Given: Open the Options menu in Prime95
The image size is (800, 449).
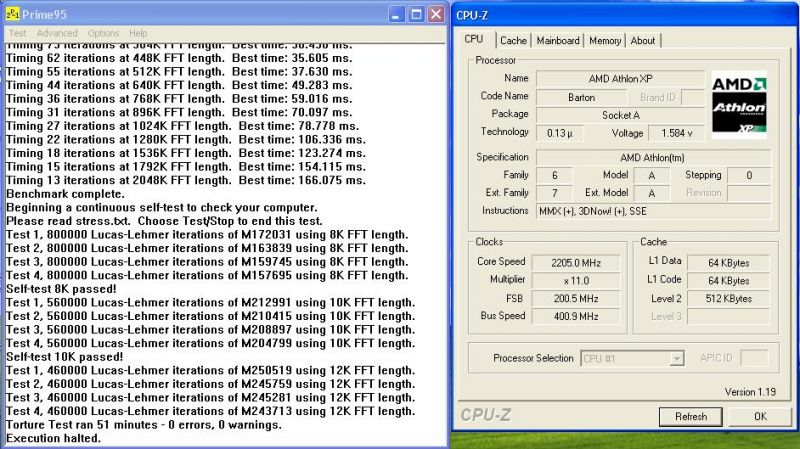Looking at the screenshot, I should (103, 33).
